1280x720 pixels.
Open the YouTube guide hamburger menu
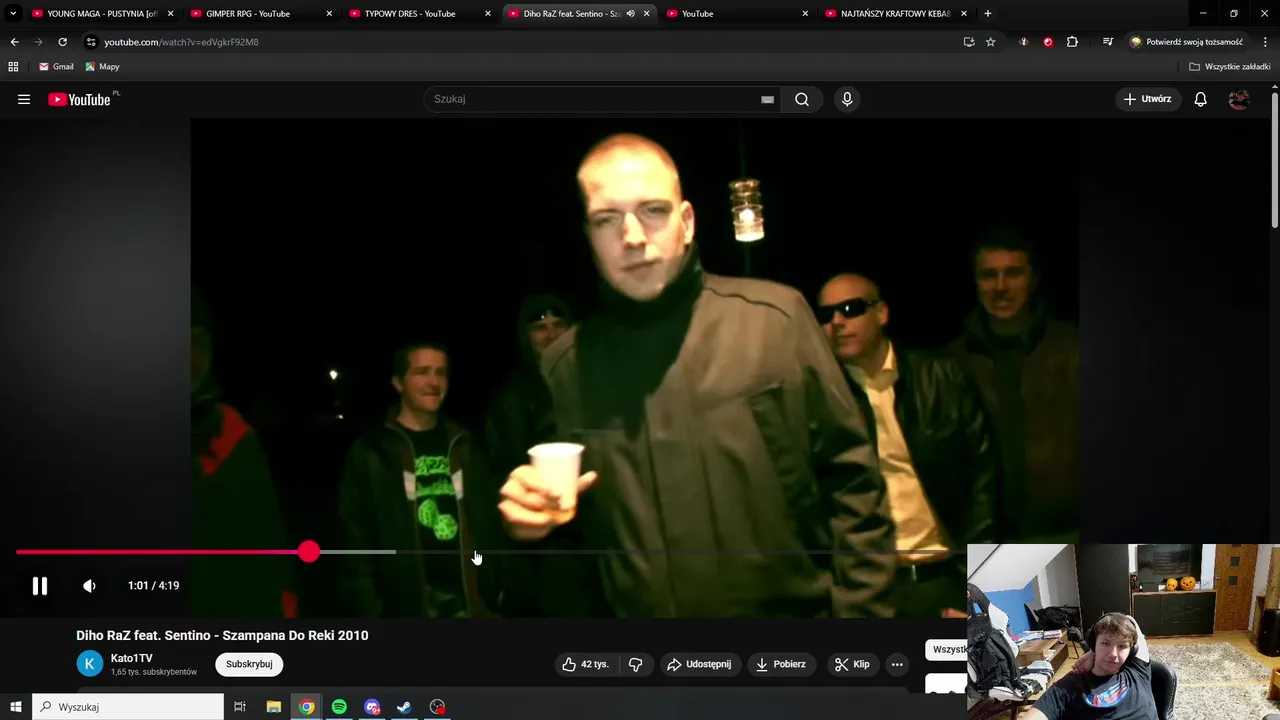pyautogui.click(x=24, y=99)
